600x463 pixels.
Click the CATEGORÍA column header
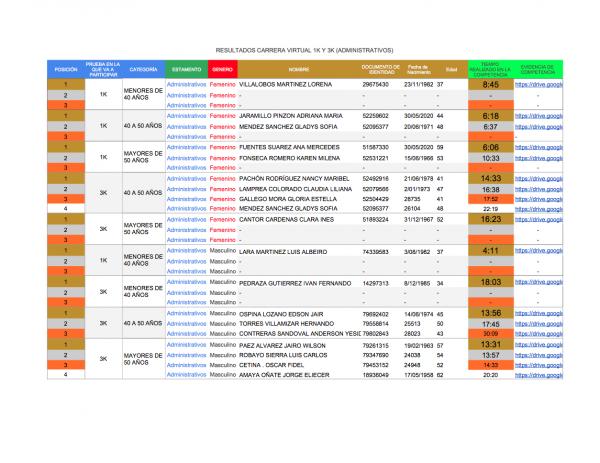pyautogui.click(x=143, y=70)
